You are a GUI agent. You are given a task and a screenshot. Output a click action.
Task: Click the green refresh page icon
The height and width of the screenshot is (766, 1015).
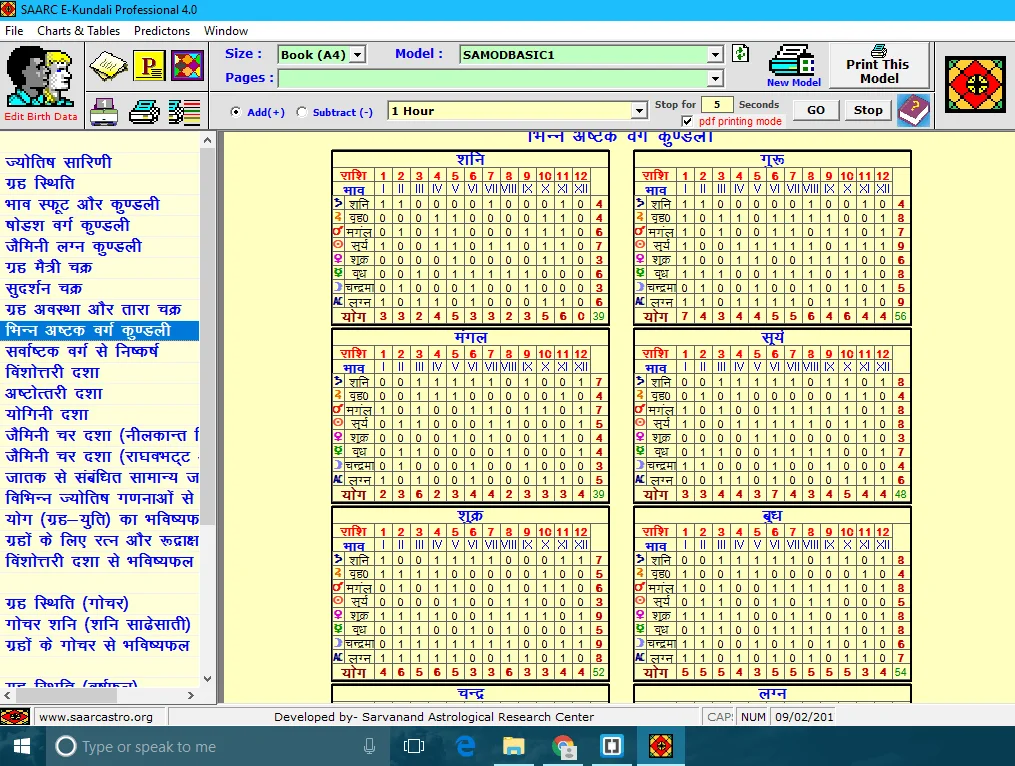741,54
